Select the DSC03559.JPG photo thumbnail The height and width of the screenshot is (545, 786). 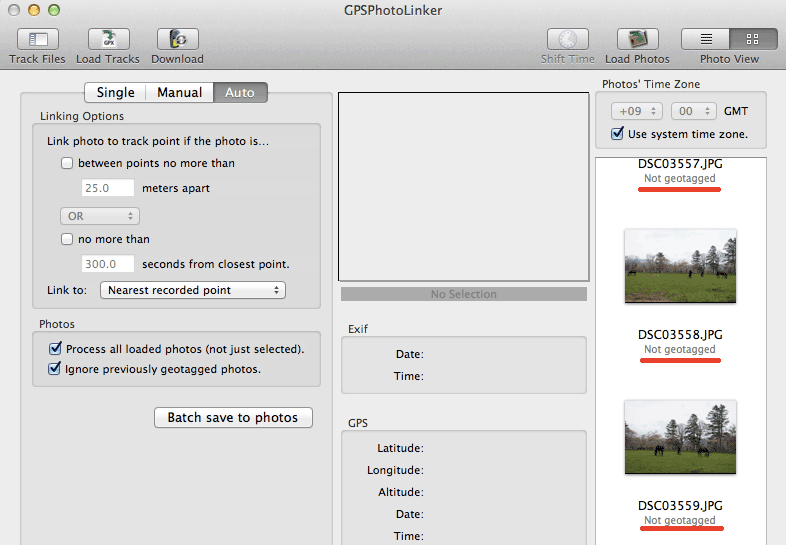click(680, 437)
